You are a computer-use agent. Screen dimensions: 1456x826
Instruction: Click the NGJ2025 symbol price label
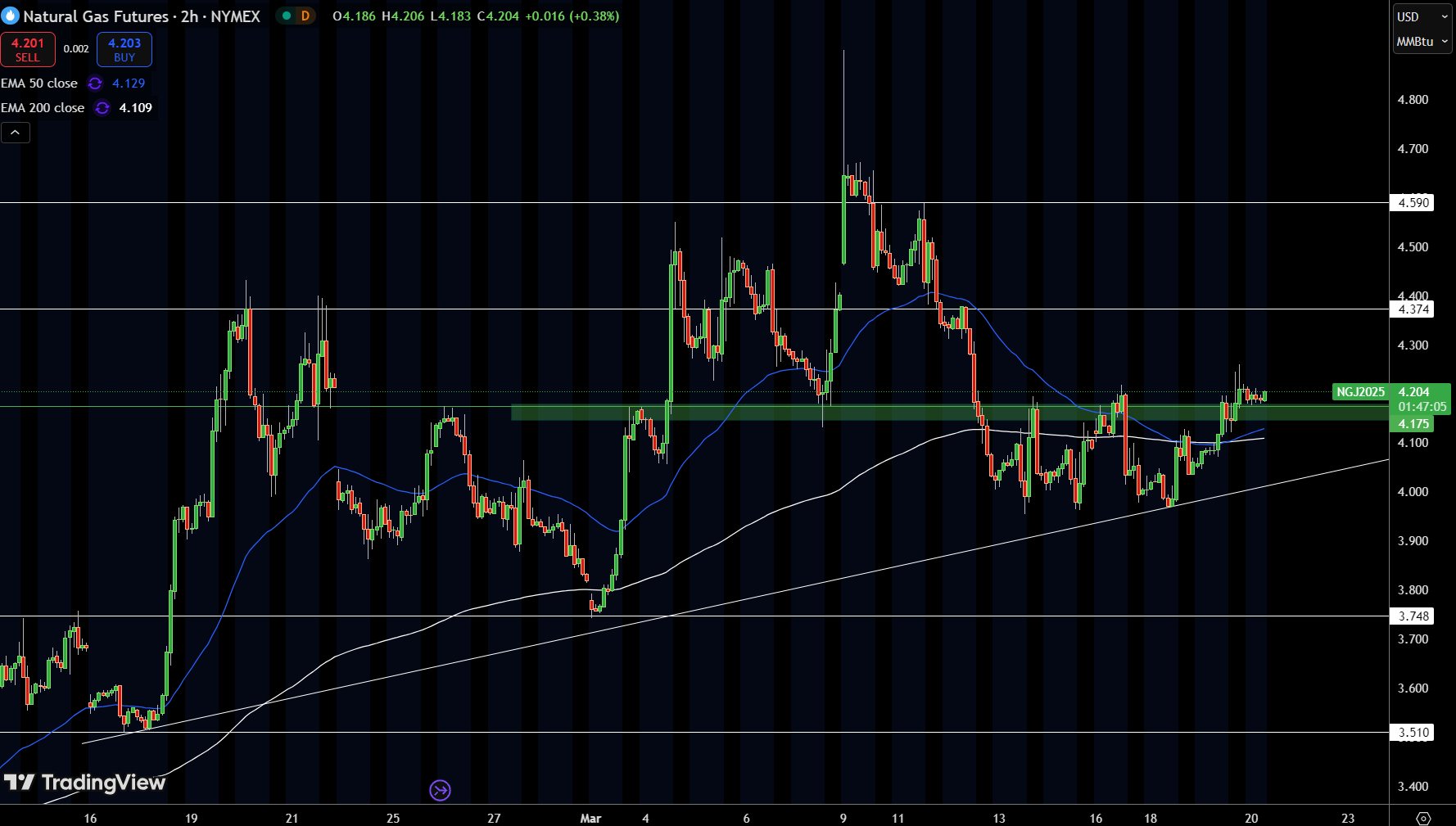tap(1360, 392)
